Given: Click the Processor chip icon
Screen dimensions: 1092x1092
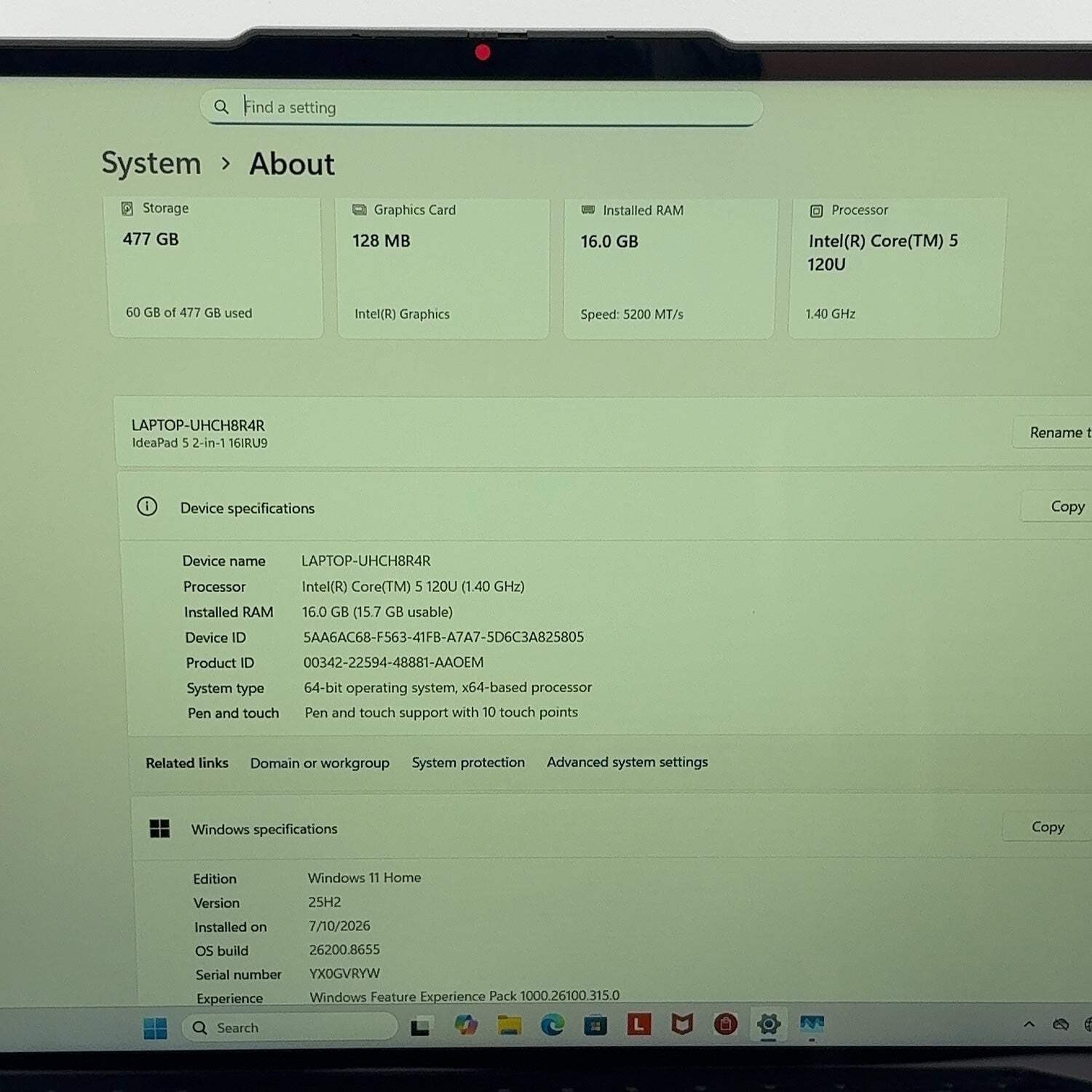Looking at the screenshot, I should pyautogui.click(x=816, y=211).
